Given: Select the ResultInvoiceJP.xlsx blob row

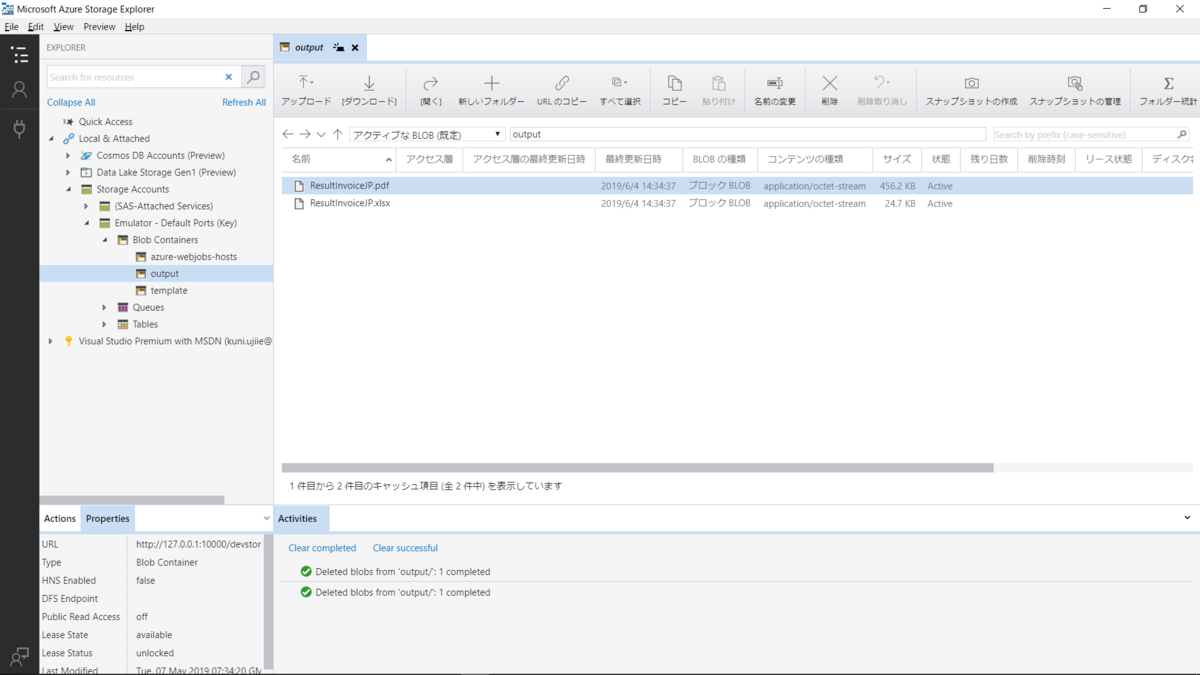Looking at the screenshot, I should coord(737,203).
